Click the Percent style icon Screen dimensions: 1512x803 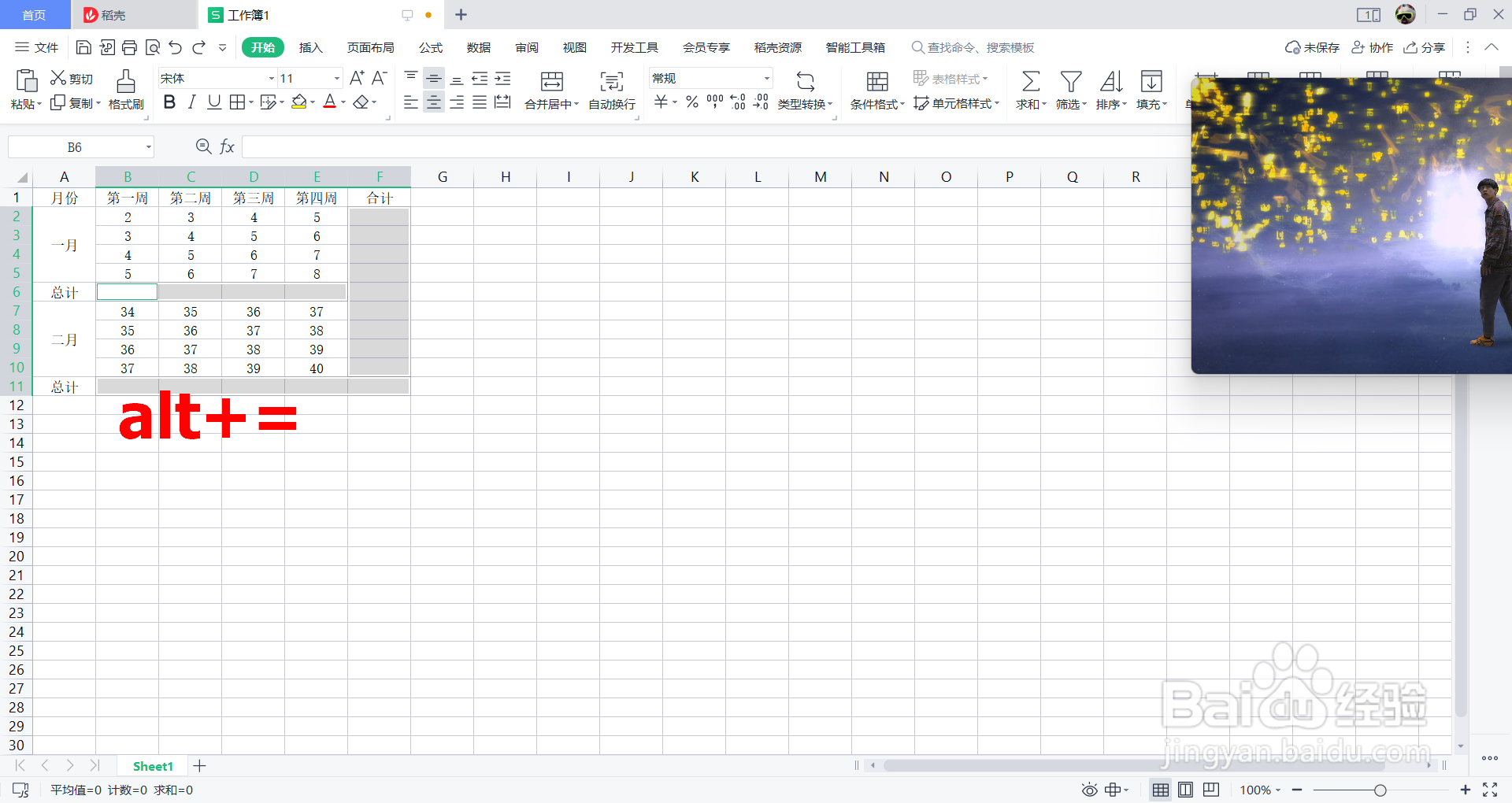(692, 102)
